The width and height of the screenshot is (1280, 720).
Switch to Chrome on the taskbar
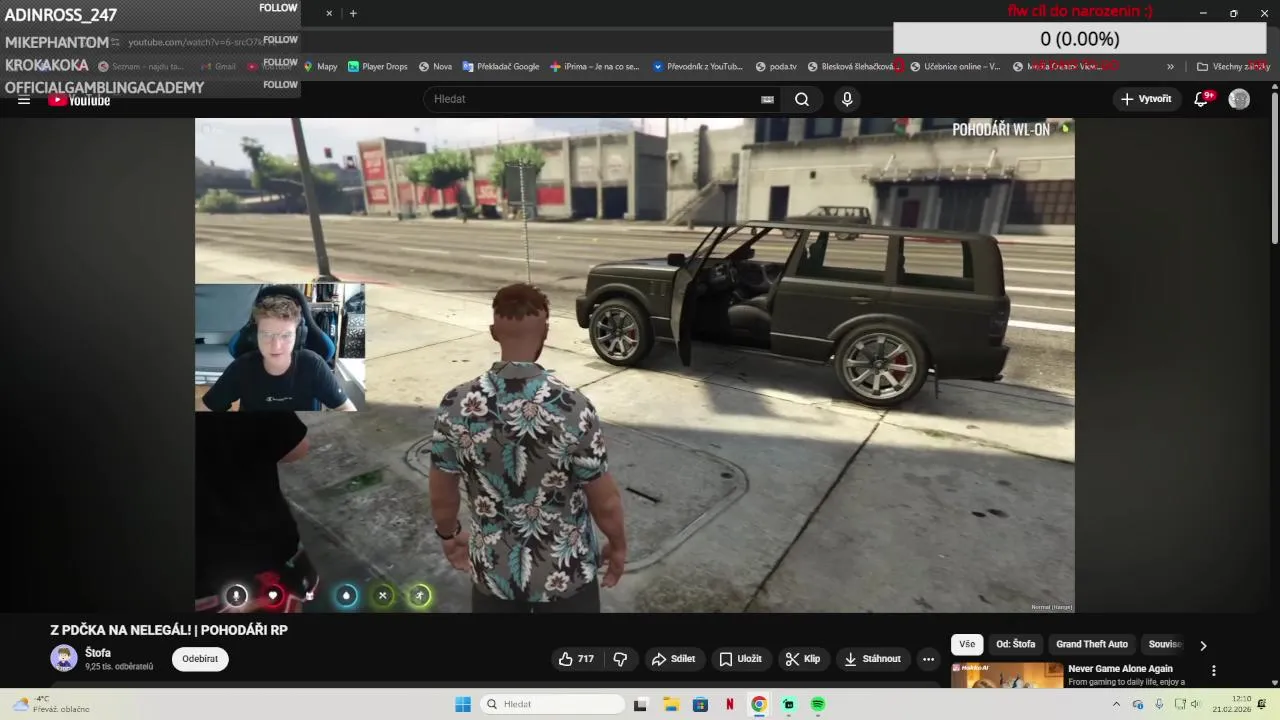759,704
